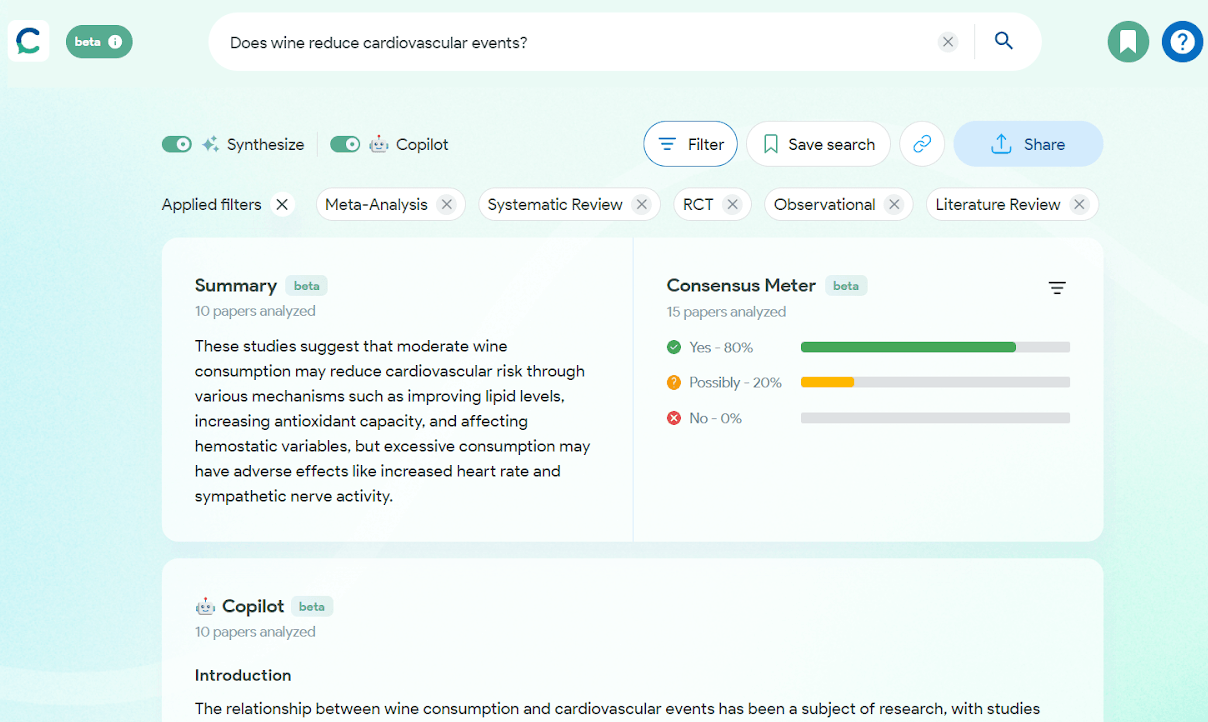The width and height of the screenshot is (1208, 722).
Task: Clear the search query with X icon
Action: coord(948,42)
